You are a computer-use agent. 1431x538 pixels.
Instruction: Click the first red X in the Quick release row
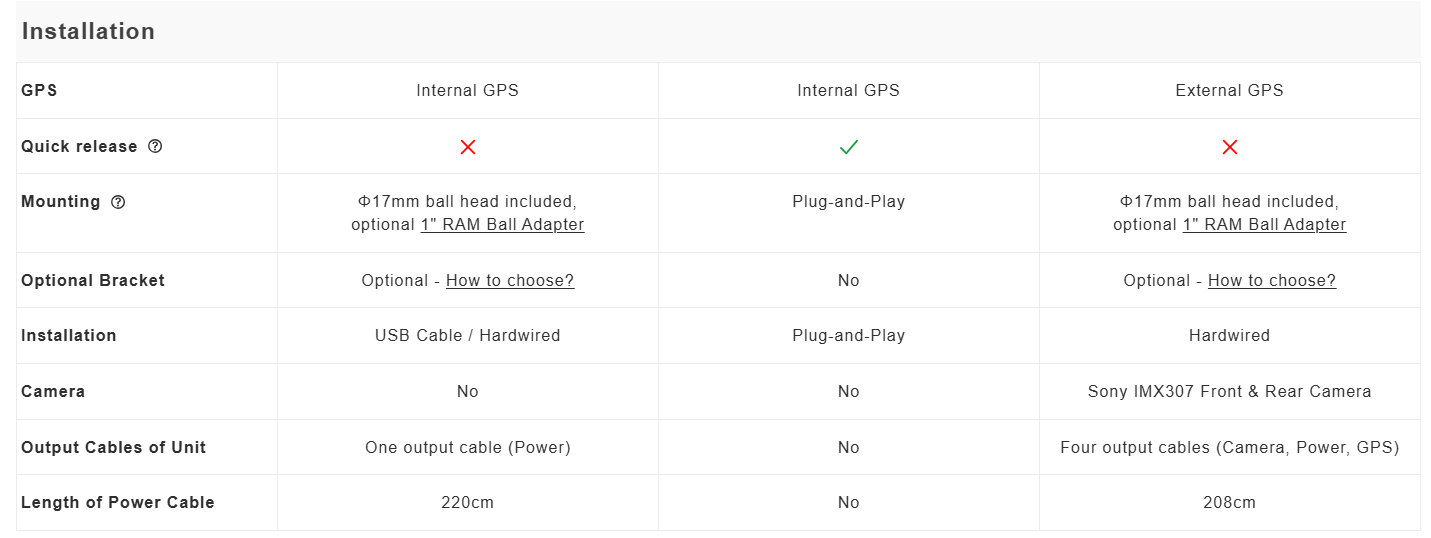467,147
